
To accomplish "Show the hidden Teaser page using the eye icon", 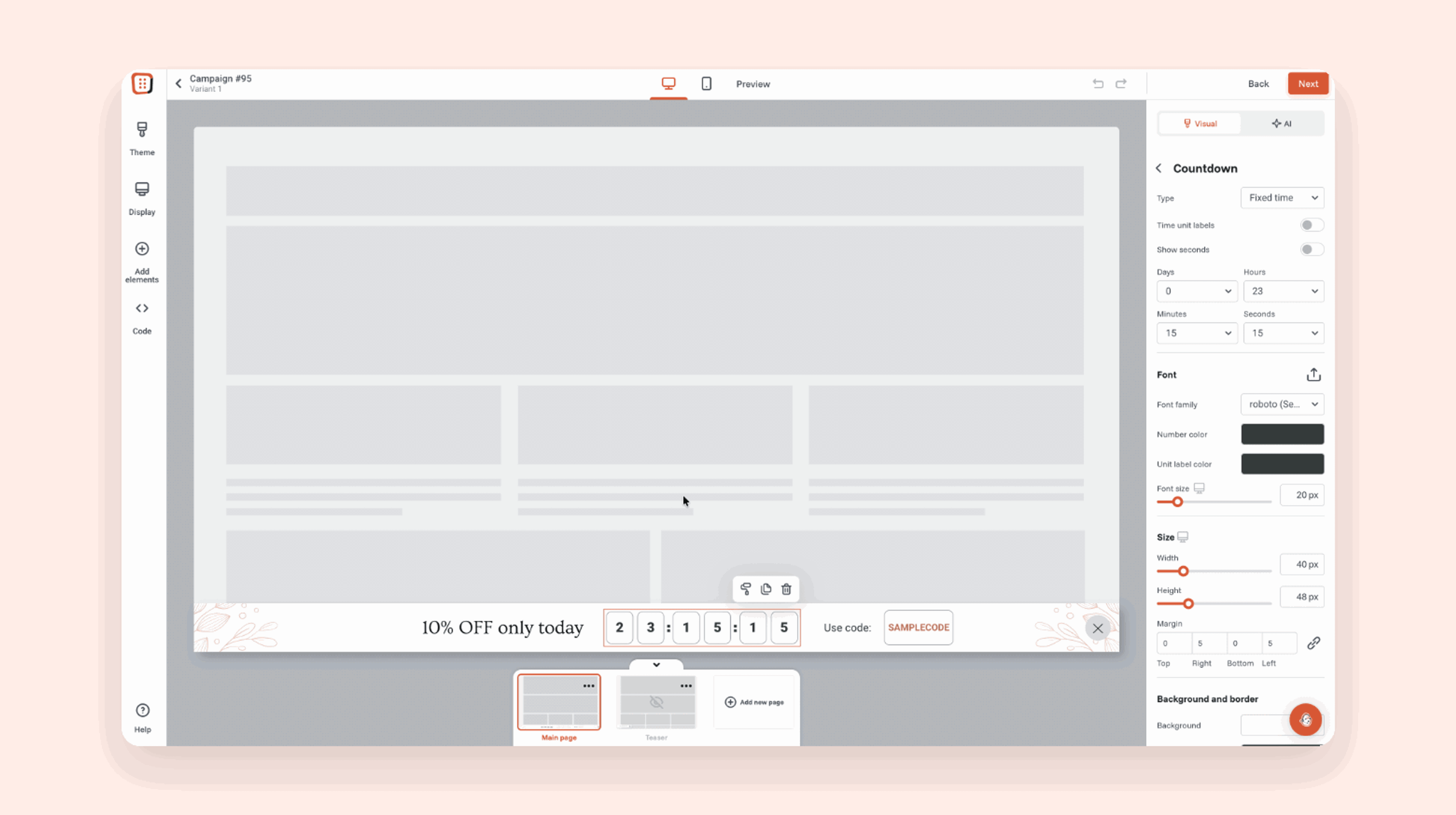I will coord(656,702).
